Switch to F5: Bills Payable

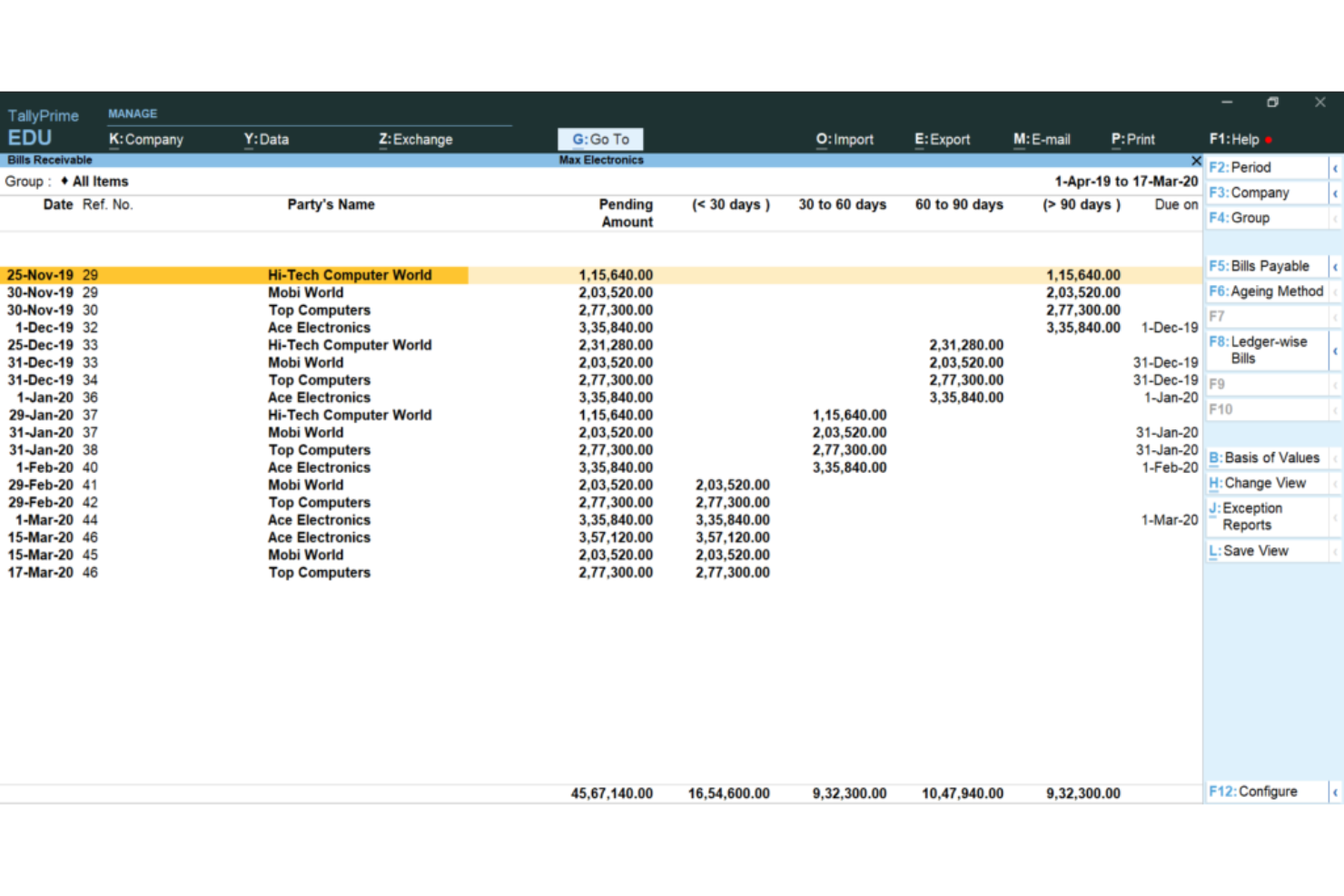pyautogui.click(x=1267, y=266)
